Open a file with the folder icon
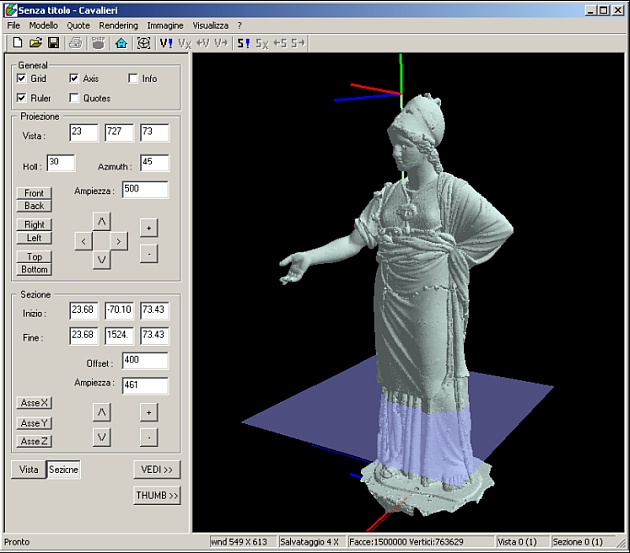Image resolution: width=630 pixels, height=553 pixels. click(x=35, y=43)
